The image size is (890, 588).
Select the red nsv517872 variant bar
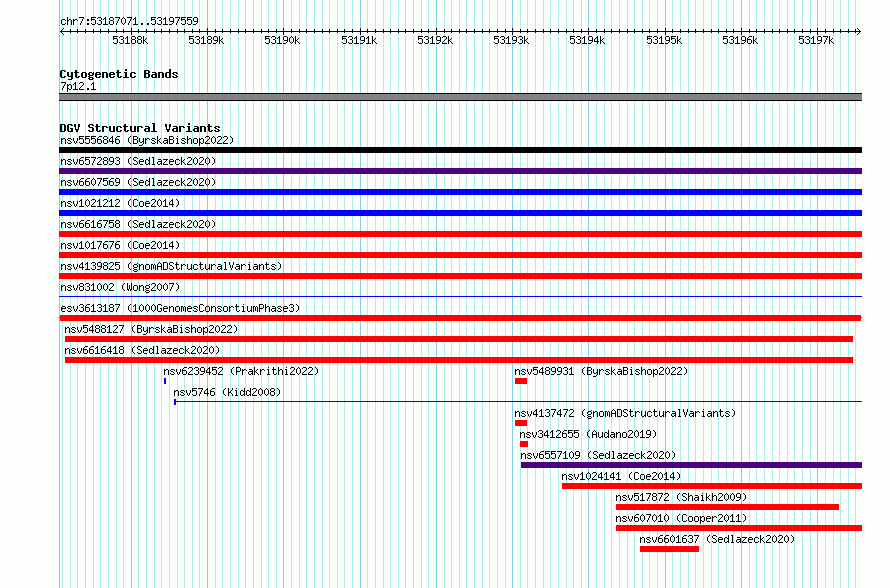tap(727, 507)
